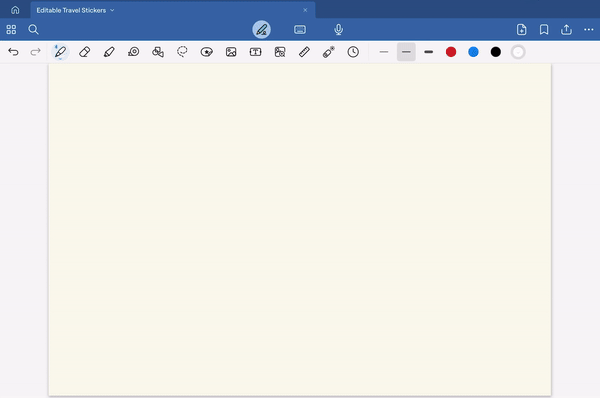Select the Ruler tool
The width and height of the screenshot is (600, 398).
304,52
